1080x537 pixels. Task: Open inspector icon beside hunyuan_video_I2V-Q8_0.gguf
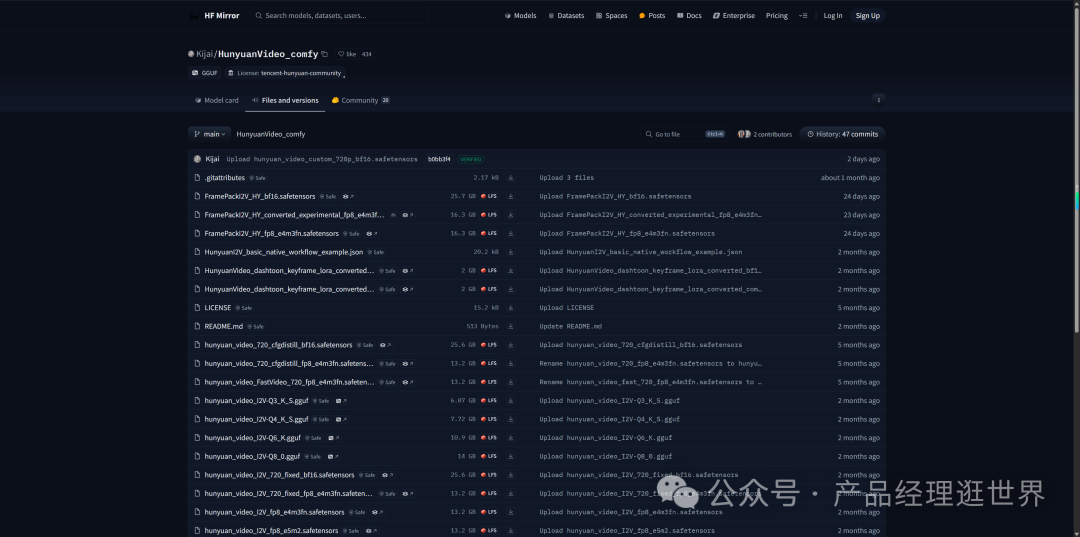(333, 456)
